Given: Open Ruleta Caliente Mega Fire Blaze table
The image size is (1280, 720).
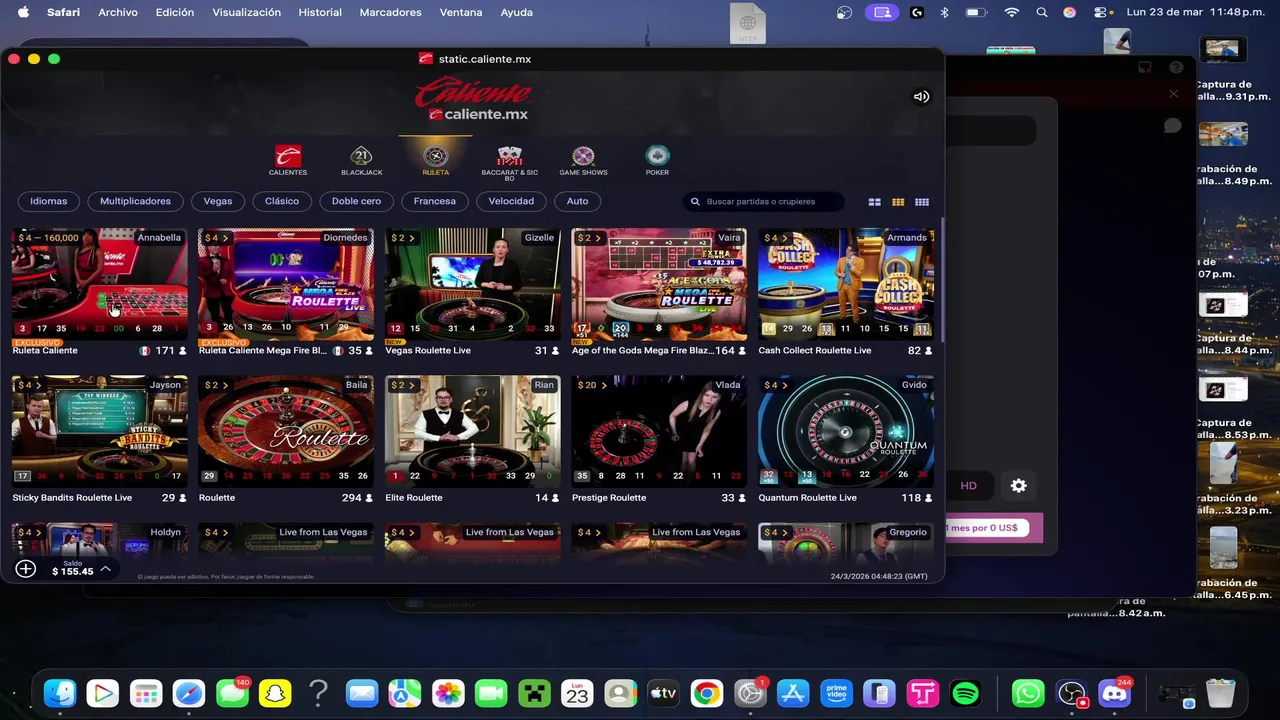Looking at the screenshot, I should pos(286,284).
